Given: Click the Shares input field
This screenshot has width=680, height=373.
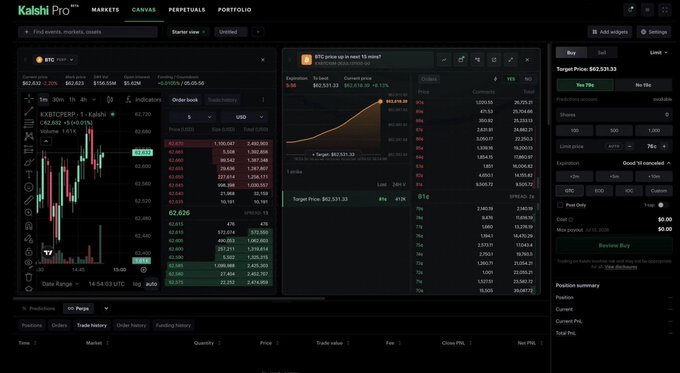Looking at the screenshot, I should [x=614, y=115].
